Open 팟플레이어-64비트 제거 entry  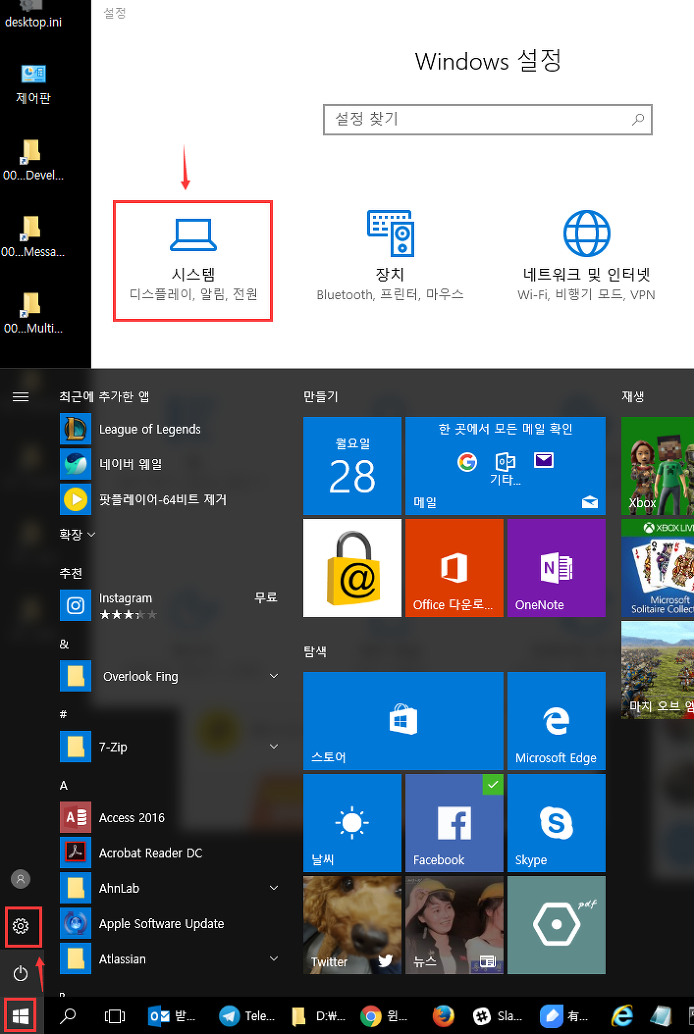coord(170,499)
